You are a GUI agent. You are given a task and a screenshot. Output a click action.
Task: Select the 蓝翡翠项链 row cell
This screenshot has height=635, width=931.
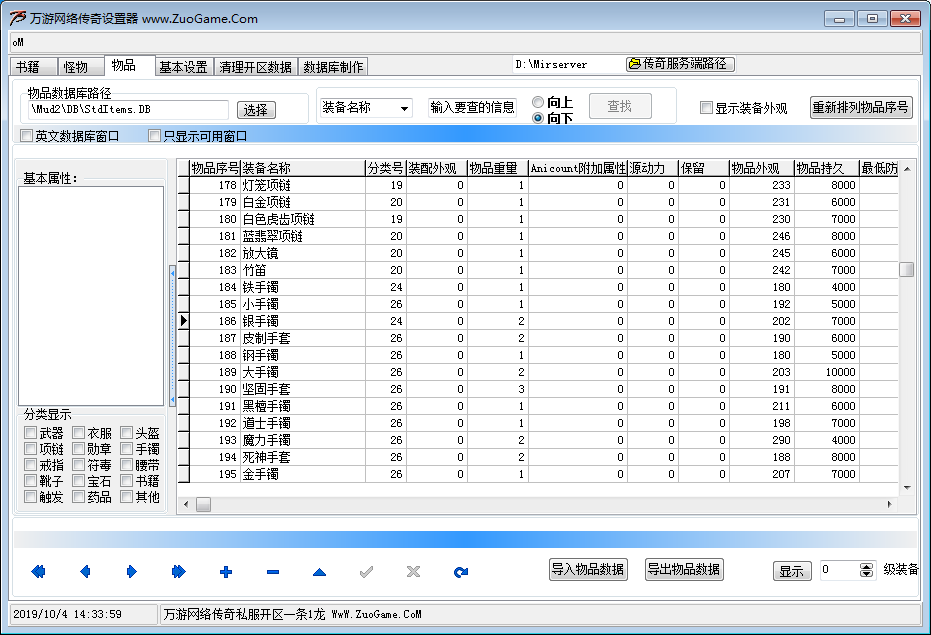coord(303,236)
